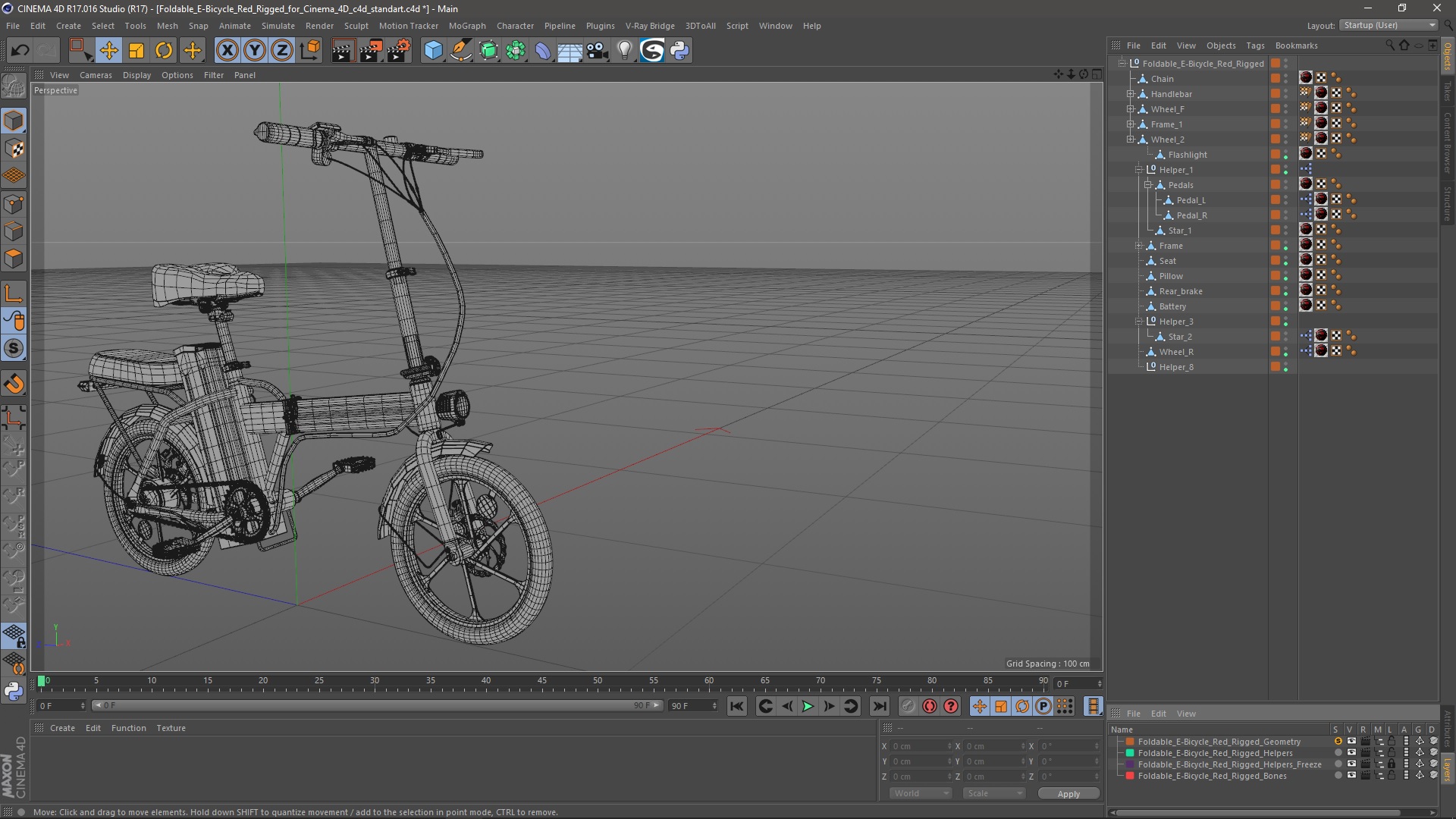Expand the Handlebar object tree
Screen dimensions: 1456x819
click(1130, 94)
